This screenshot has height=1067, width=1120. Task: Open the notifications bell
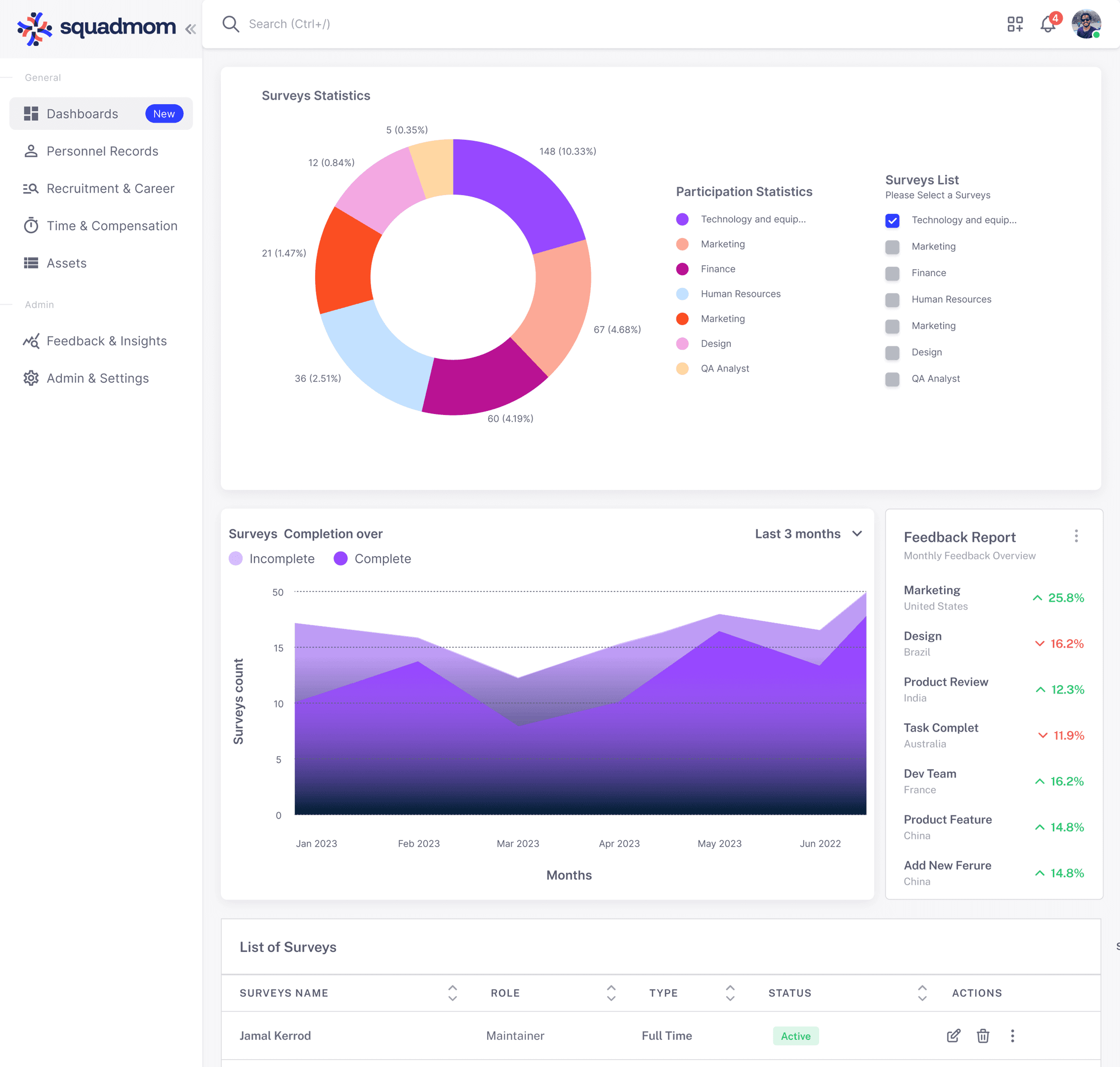click(x=1047, y=25)
